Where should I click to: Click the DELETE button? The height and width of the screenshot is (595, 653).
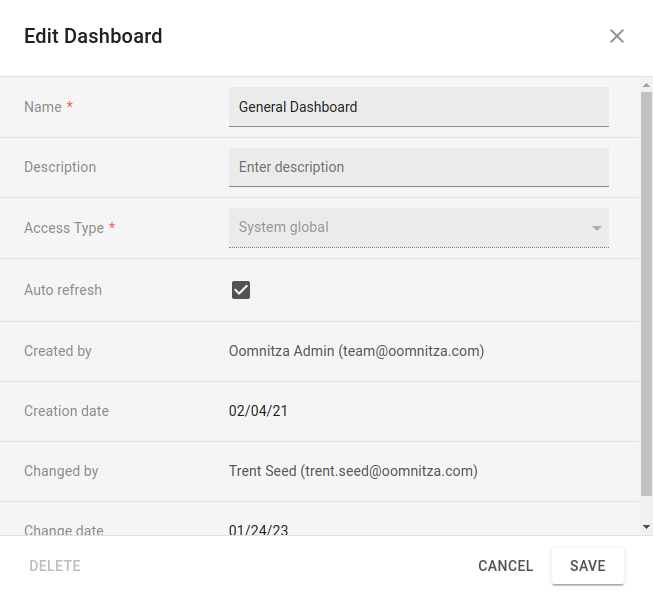(55, 566)
